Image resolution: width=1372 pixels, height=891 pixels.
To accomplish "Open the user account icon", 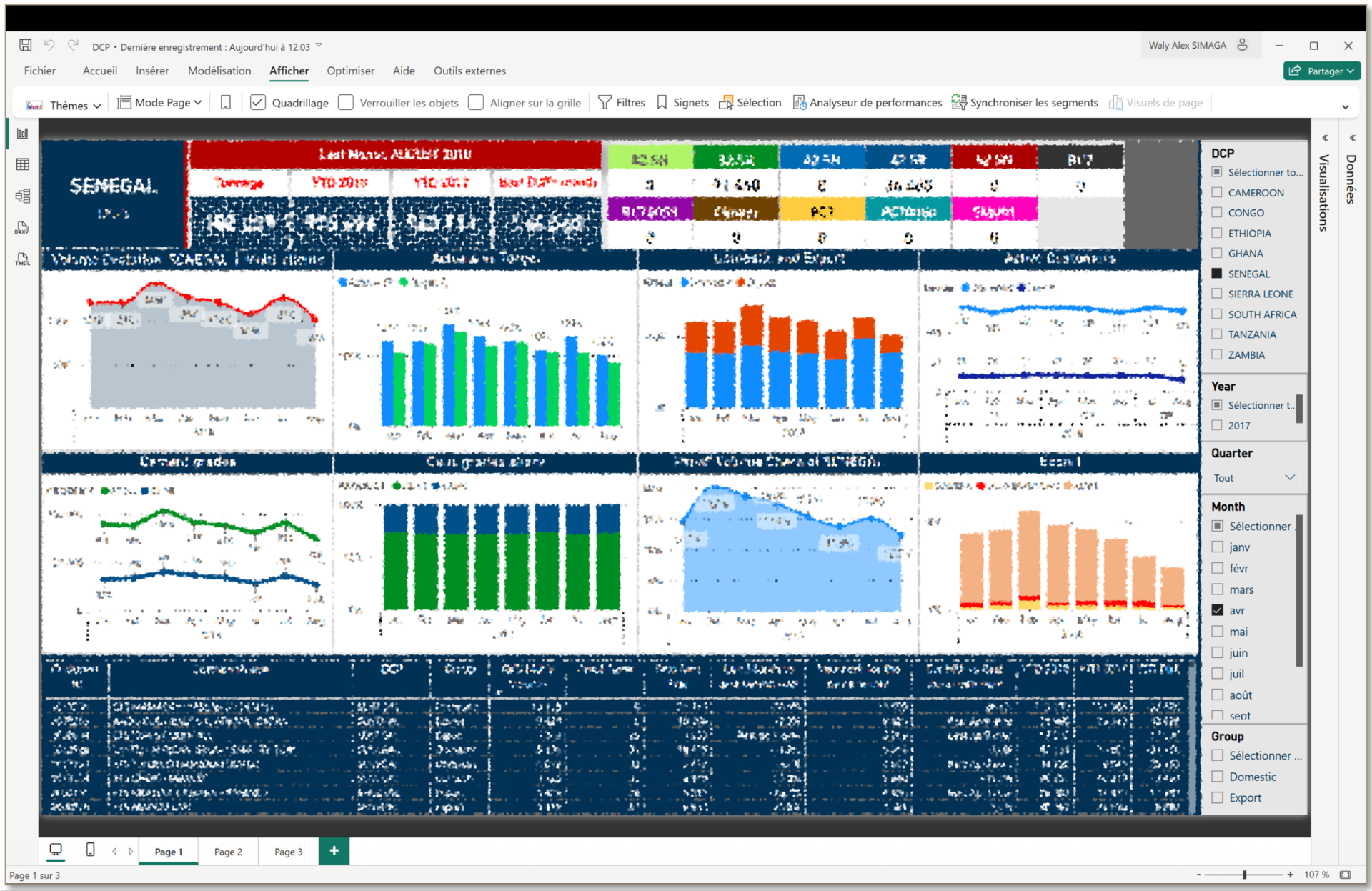I will pos(1243,45).
